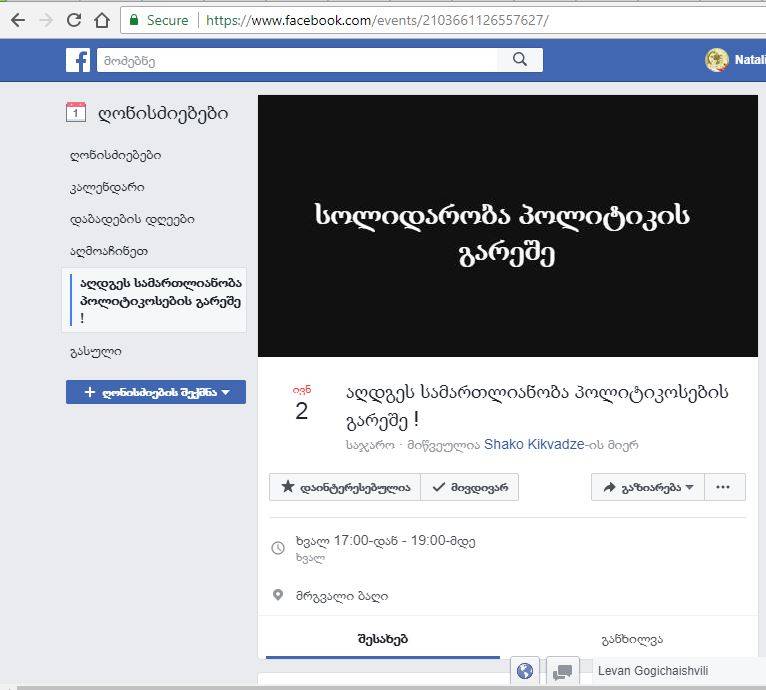Click the event time 17:00 - 19:00 text
This screenshot has height=690, width=766.
(x=385, y=541)
